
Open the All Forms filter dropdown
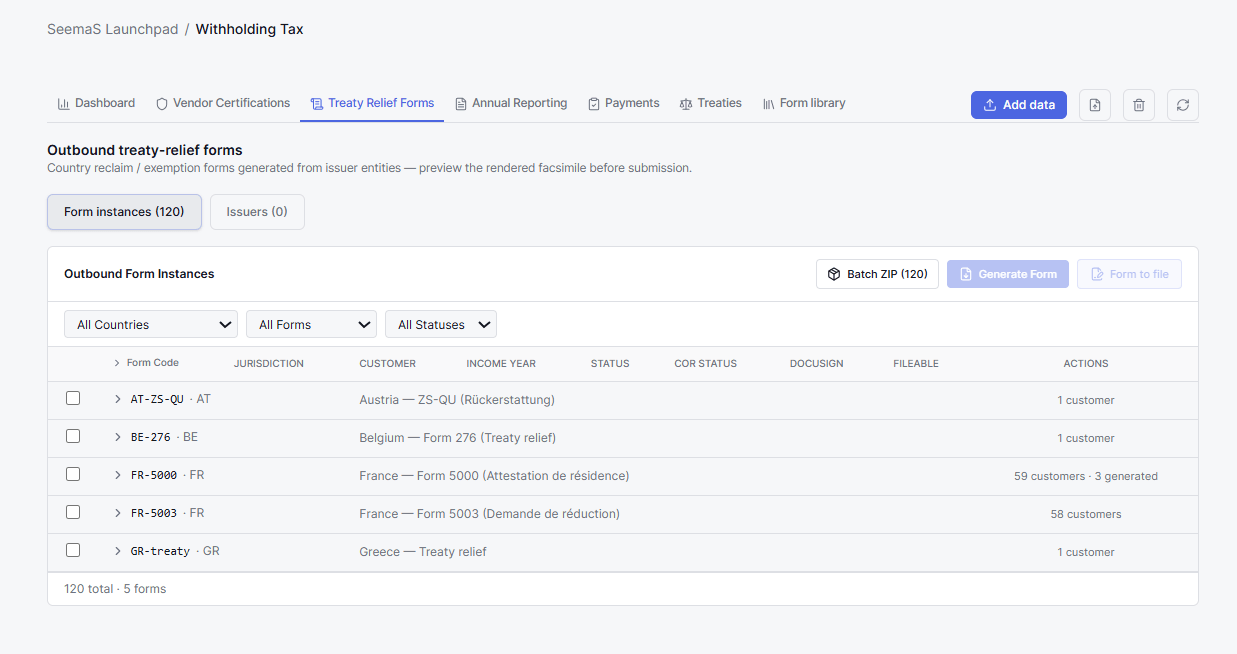[x=311, y=324]
